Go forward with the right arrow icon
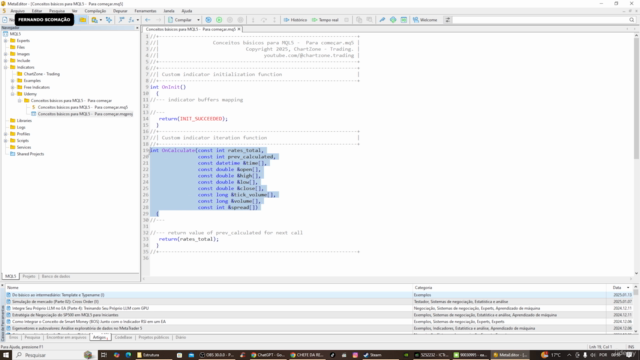 point(158,20)
